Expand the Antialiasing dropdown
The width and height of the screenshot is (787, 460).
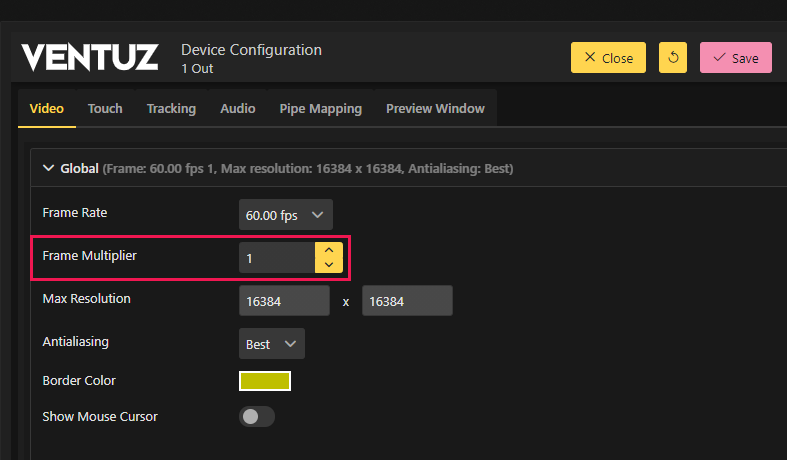[271, 344]
